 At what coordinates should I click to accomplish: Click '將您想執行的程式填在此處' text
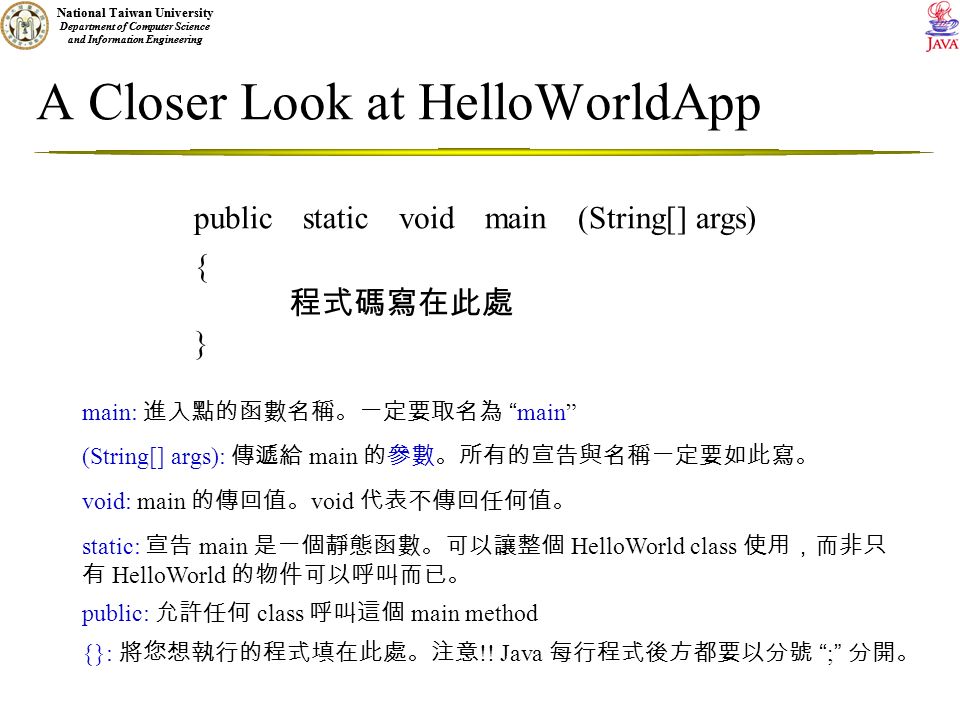(263, 651)
